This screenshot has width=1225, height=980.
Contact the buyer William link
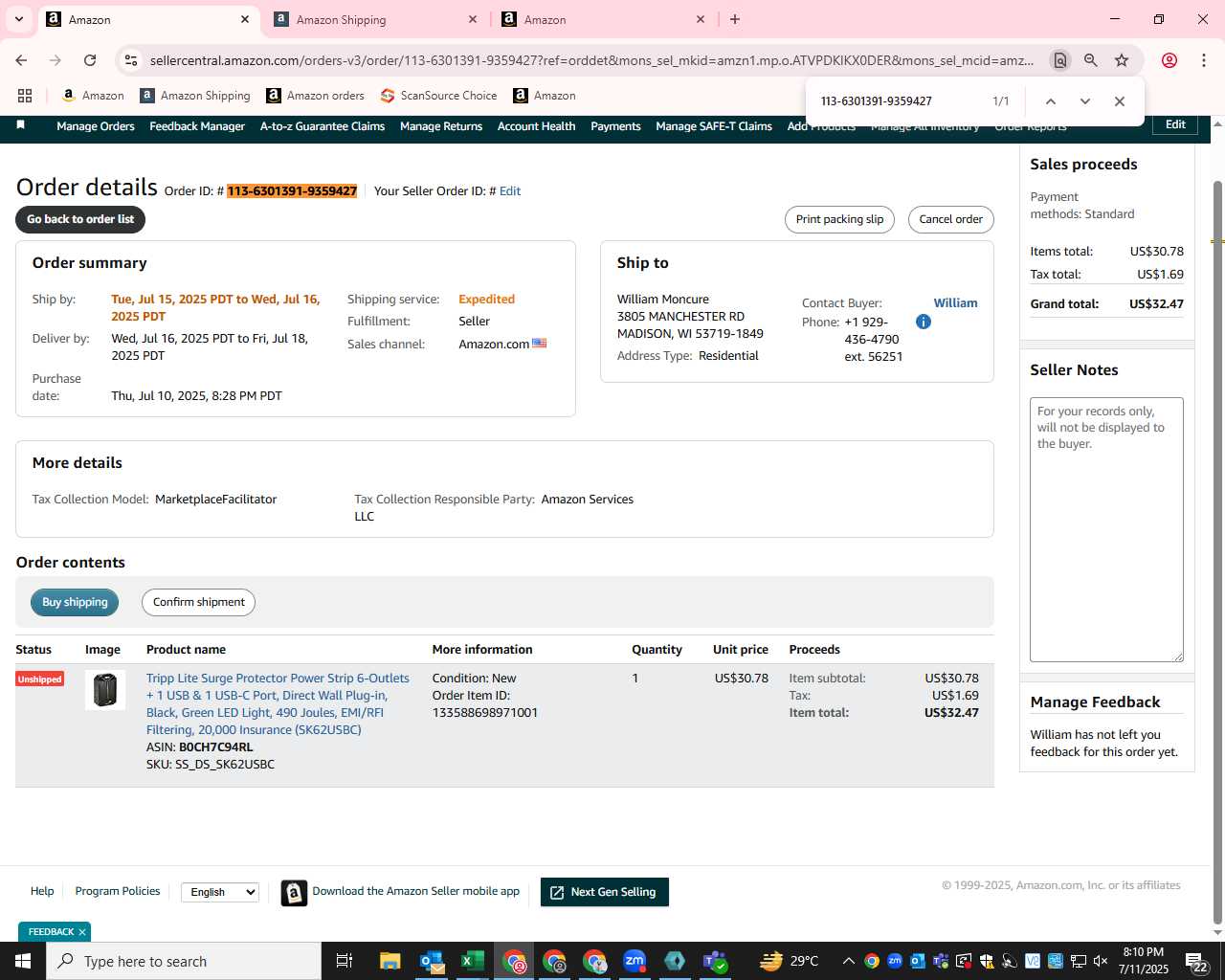pos(955,303)
